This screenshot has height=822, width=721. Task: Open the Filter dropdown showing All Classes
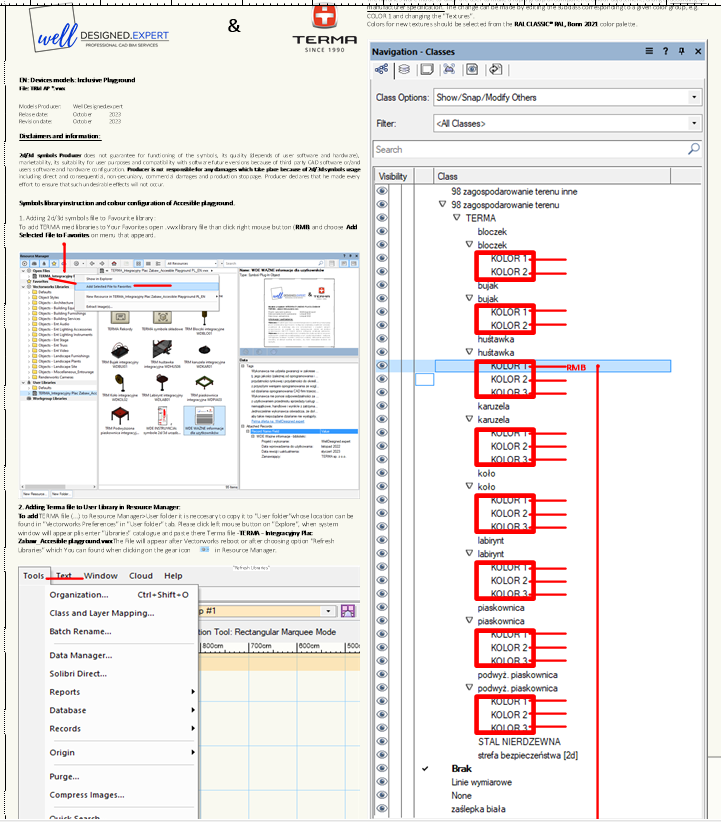(566, 124)
